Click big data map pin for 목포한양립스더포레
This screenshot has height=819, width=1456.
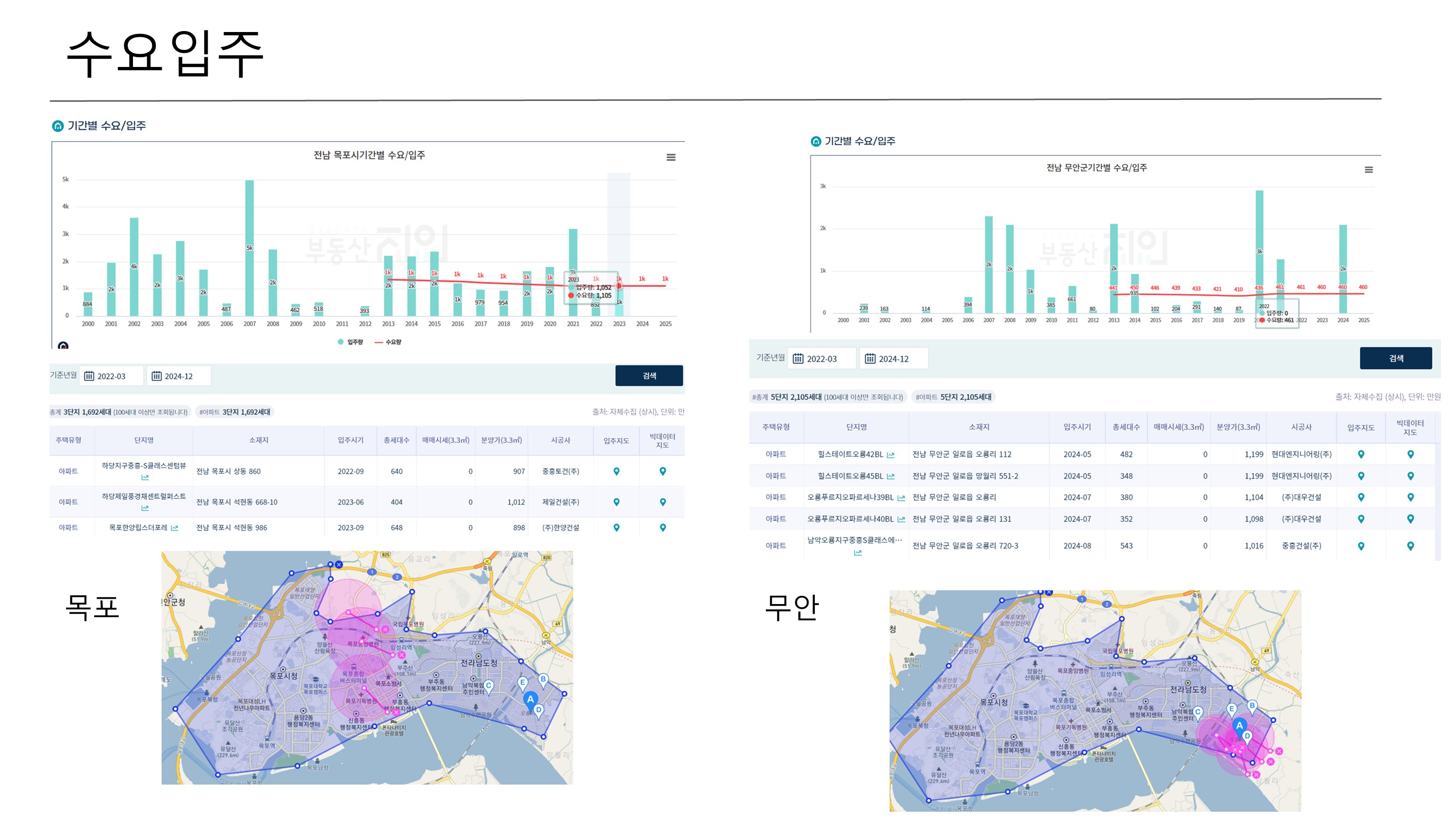click(x=662, y=527)
